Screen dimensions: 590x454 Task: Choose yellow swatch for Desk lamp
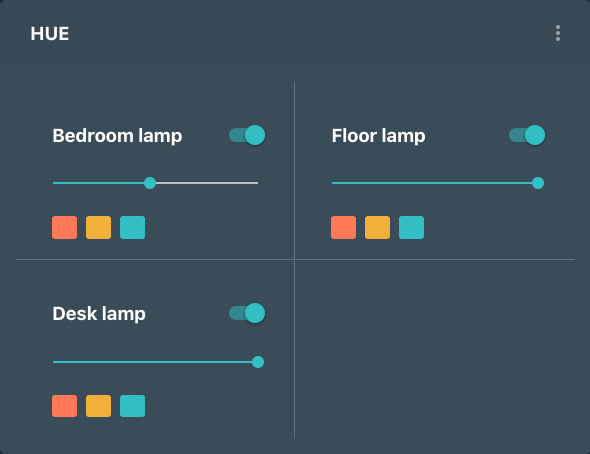pos(99,406)
